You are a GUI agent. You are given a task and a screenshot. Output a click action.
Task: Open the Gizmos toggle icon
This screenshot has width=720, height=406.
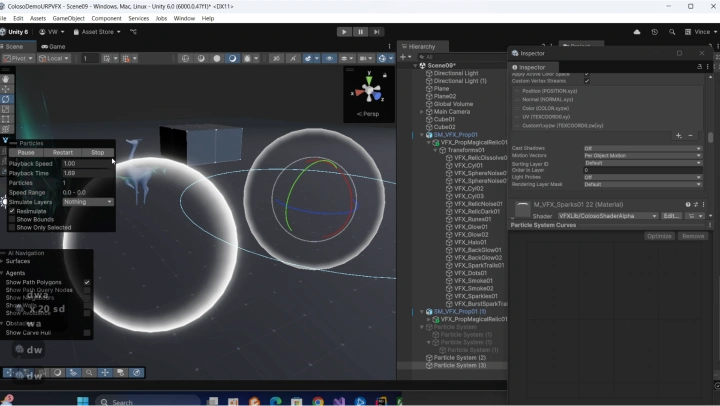tap(382, 58)
